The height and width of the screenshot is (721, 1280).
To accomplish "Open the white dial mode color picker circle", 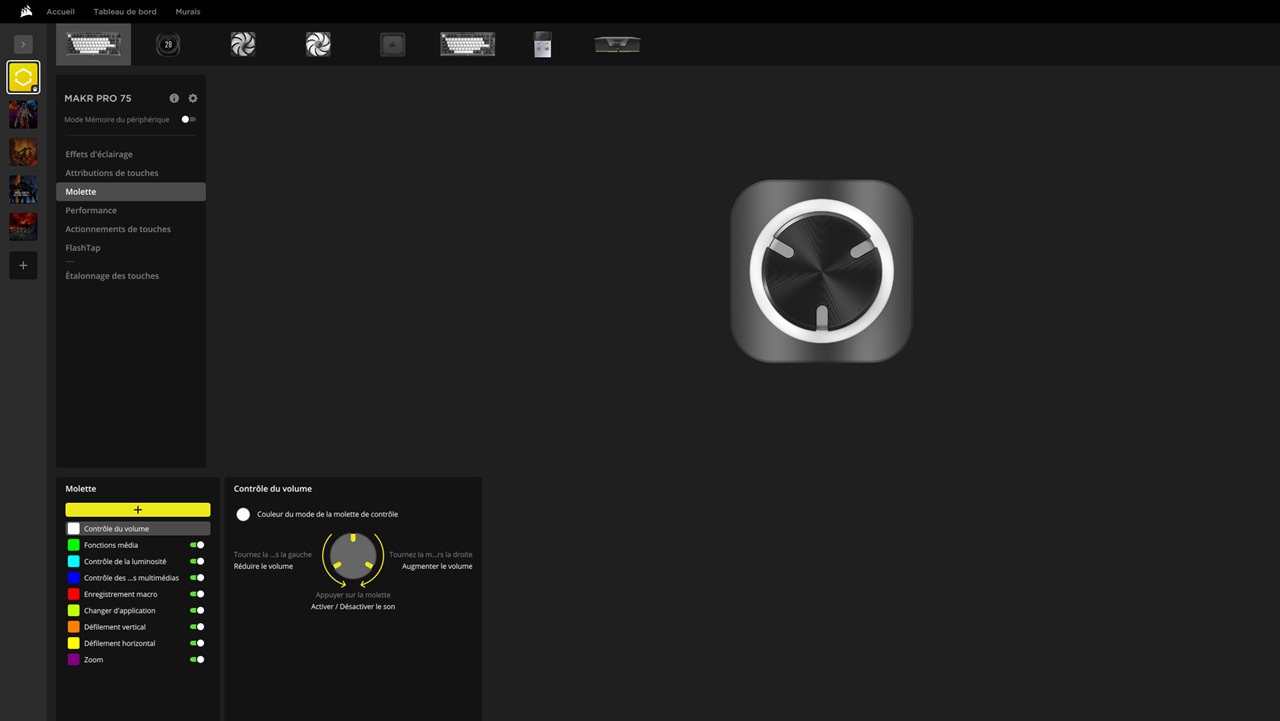I will pos(243,514).
